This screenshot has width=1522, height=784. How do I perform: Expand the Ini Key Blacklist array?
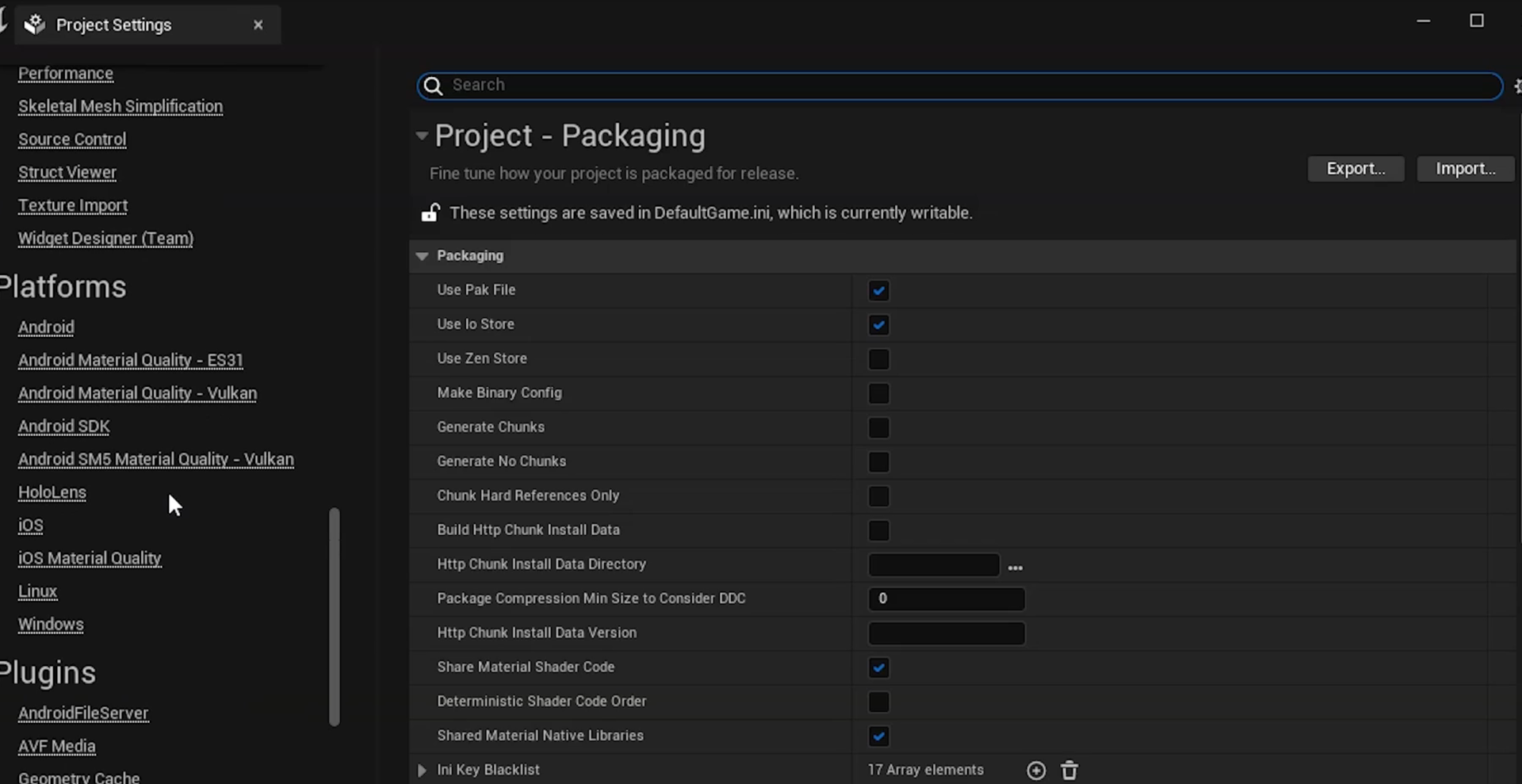421,770
